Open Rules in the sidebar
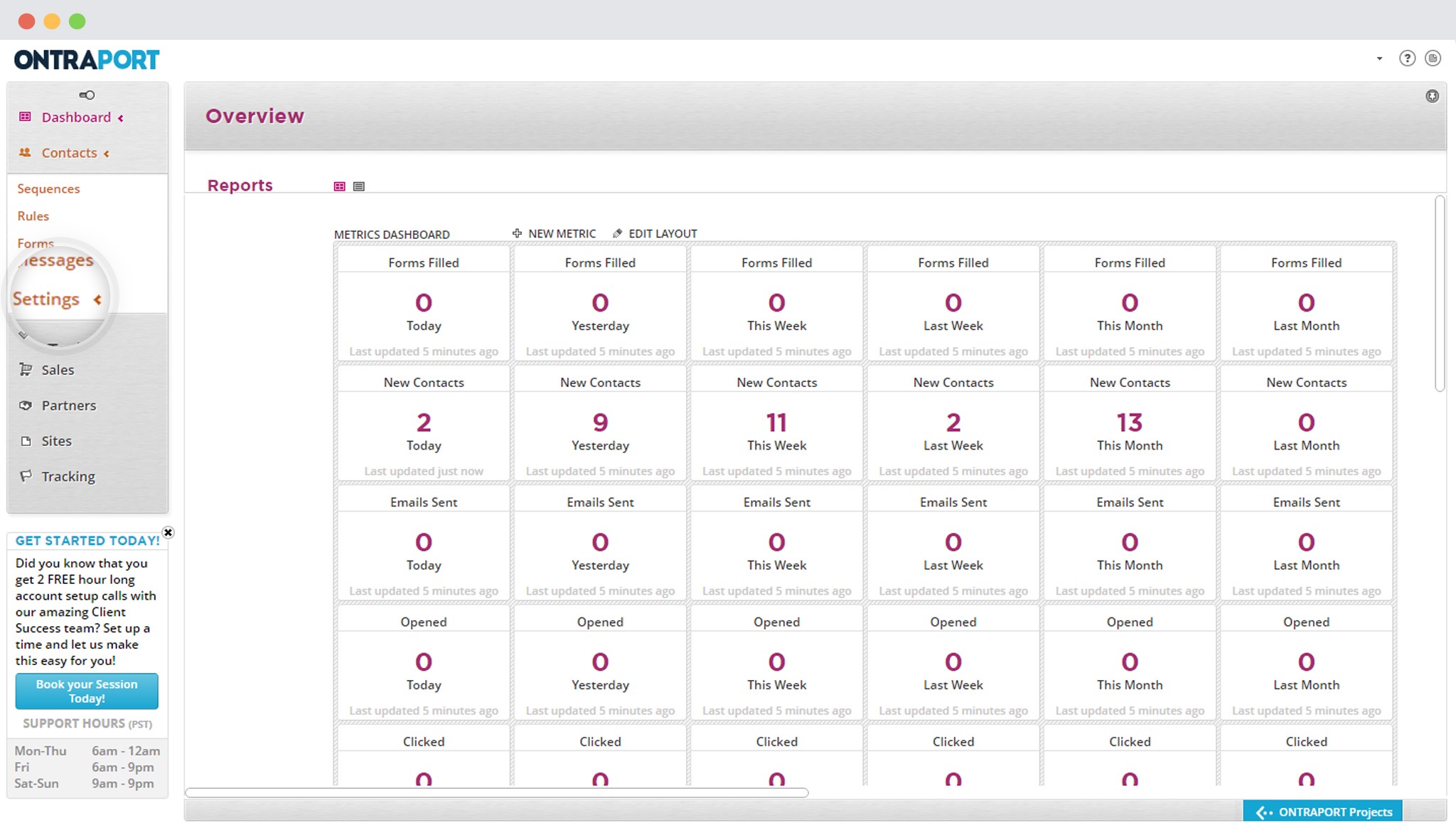The height and width of the screenshot is (823, 1456). pyautogui.click(x=33, y=216)
